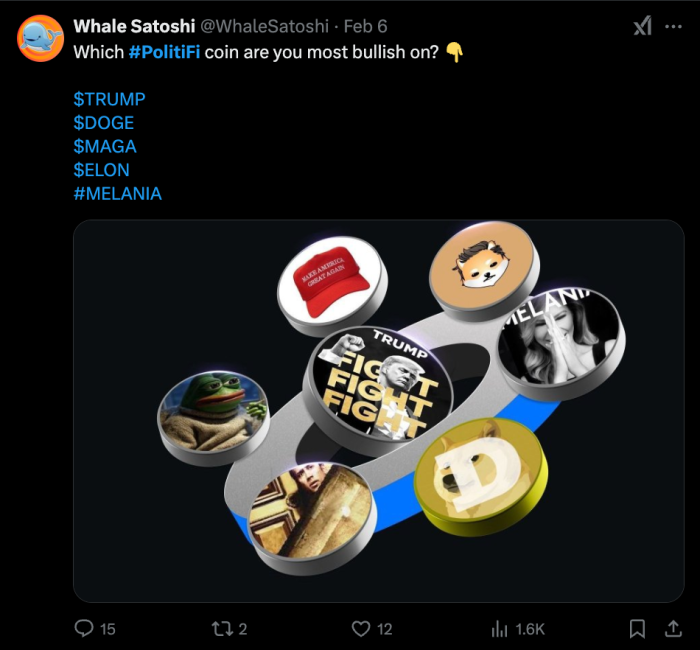Screen dimensions: 700x650
Task: Click the #PolitiFi hashtag
Action: point(165,52)
